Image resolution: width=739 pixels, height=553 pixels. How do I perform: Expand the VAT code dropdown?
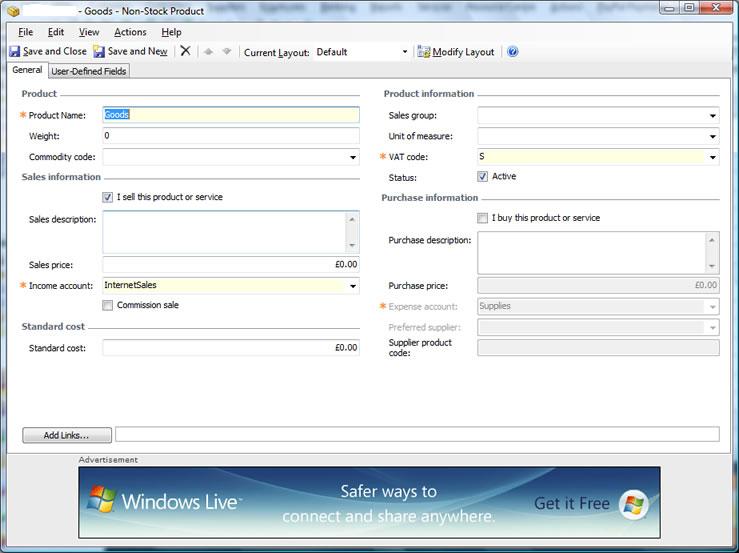713,157
